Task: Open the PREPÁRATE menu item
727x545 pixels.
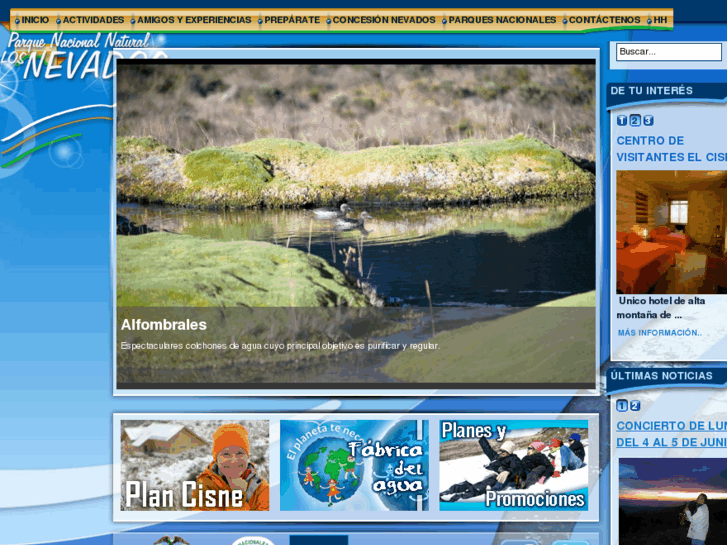Action: pyautogui.click(x=292, y=20)
